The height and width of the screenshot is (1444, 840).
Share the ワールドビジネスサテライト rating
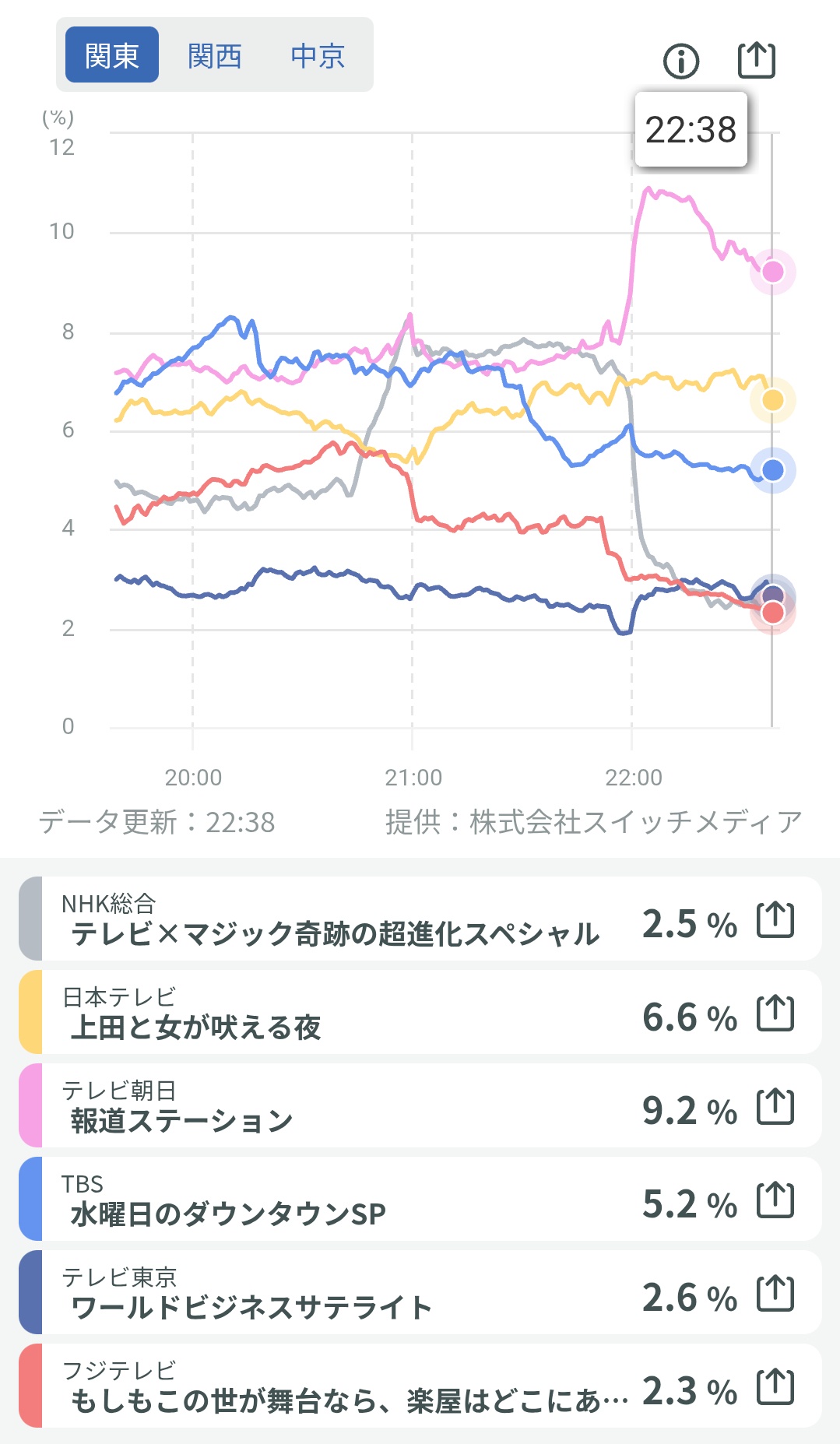pos(775,1294)
